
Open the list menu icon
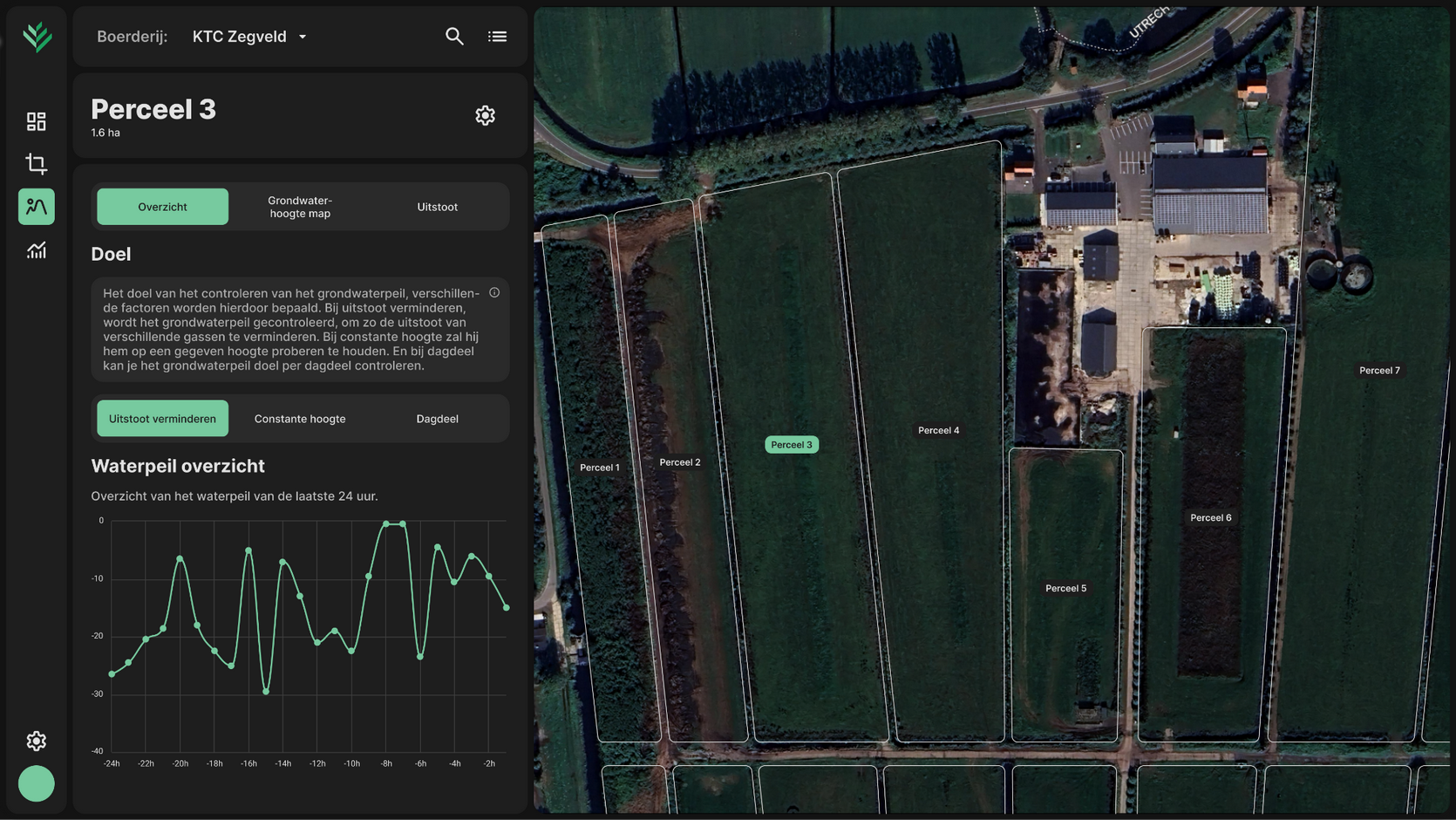[x=497, y=37]
